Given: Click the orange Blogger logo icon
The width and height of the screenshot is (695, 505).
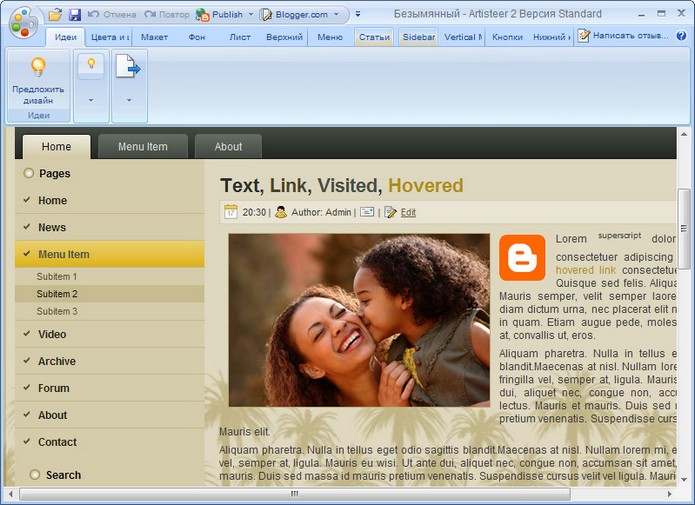Looking at the screenshot, I should [522, 258].
